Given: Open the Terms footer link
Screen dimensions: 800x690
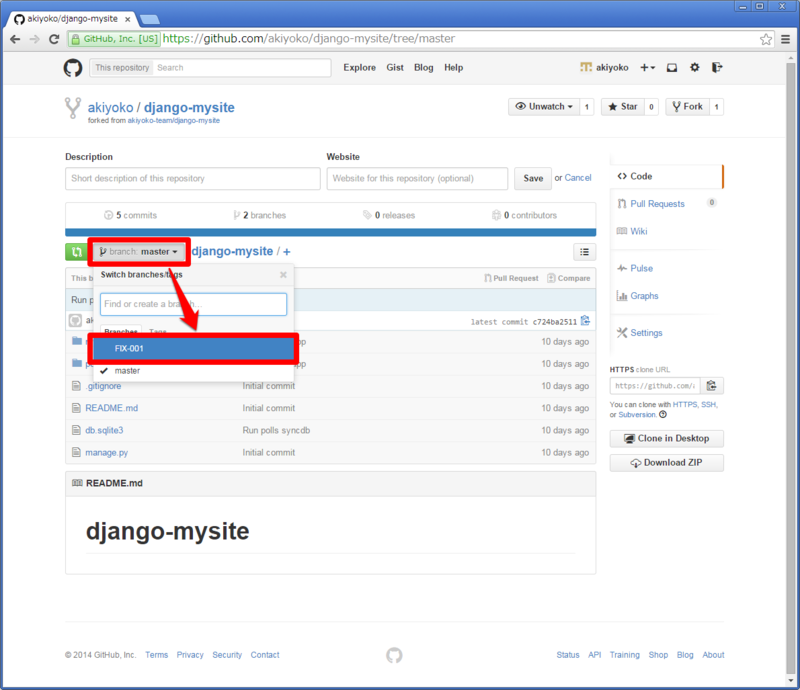Looking at the screenshot, I should (x=156, y=655).
